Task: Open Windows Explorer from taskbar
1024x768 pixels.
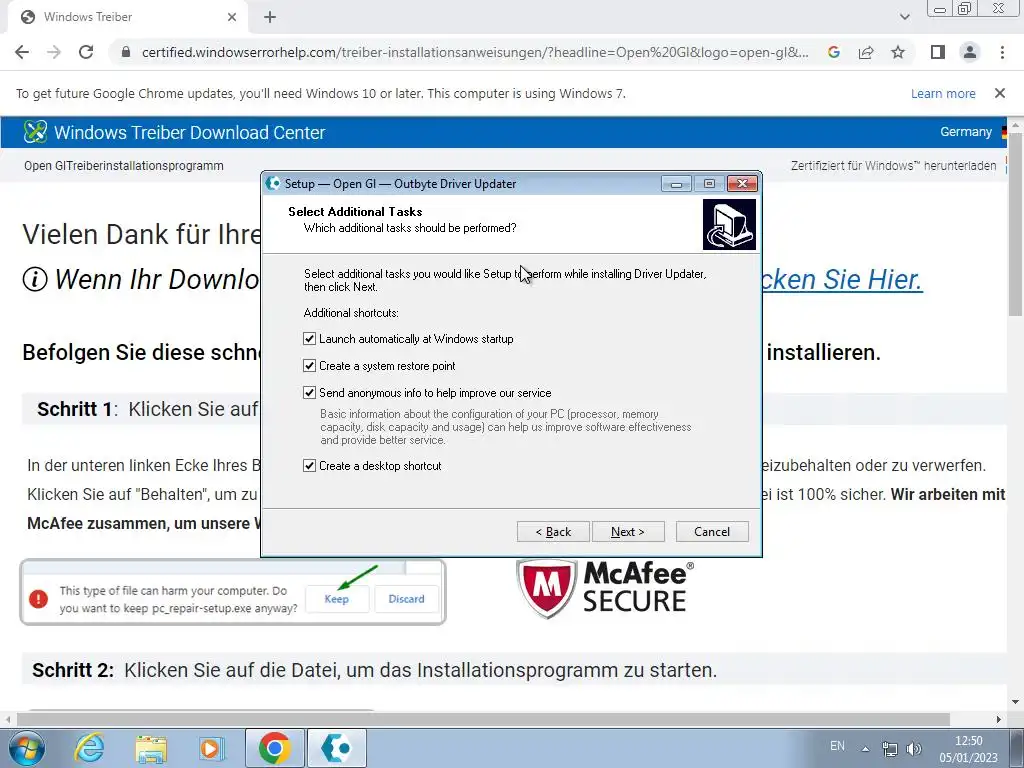Action: click(x=151, y=748)
